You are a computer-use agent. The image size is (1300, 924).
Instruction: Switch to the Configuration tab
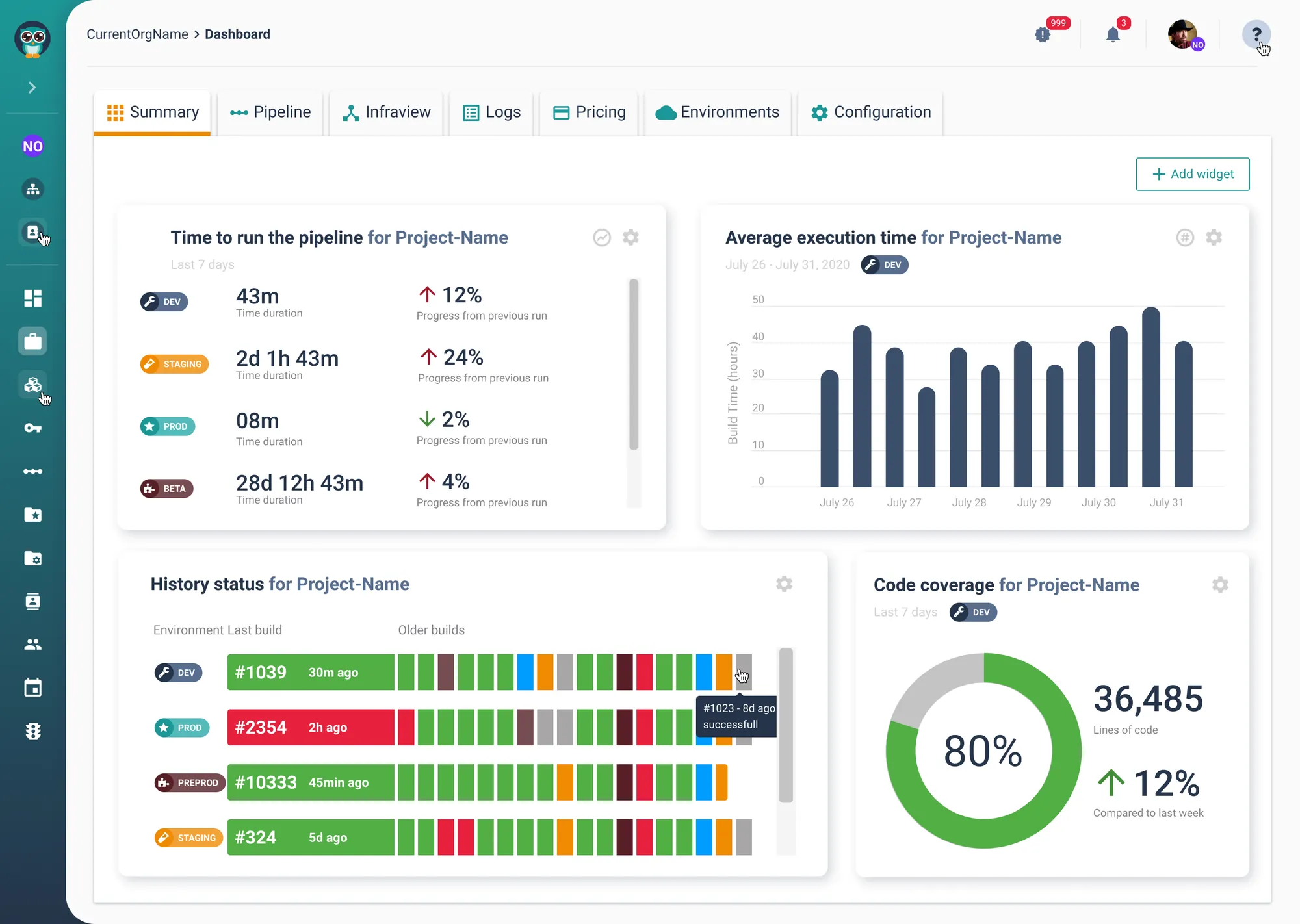[x=871, y=112]
